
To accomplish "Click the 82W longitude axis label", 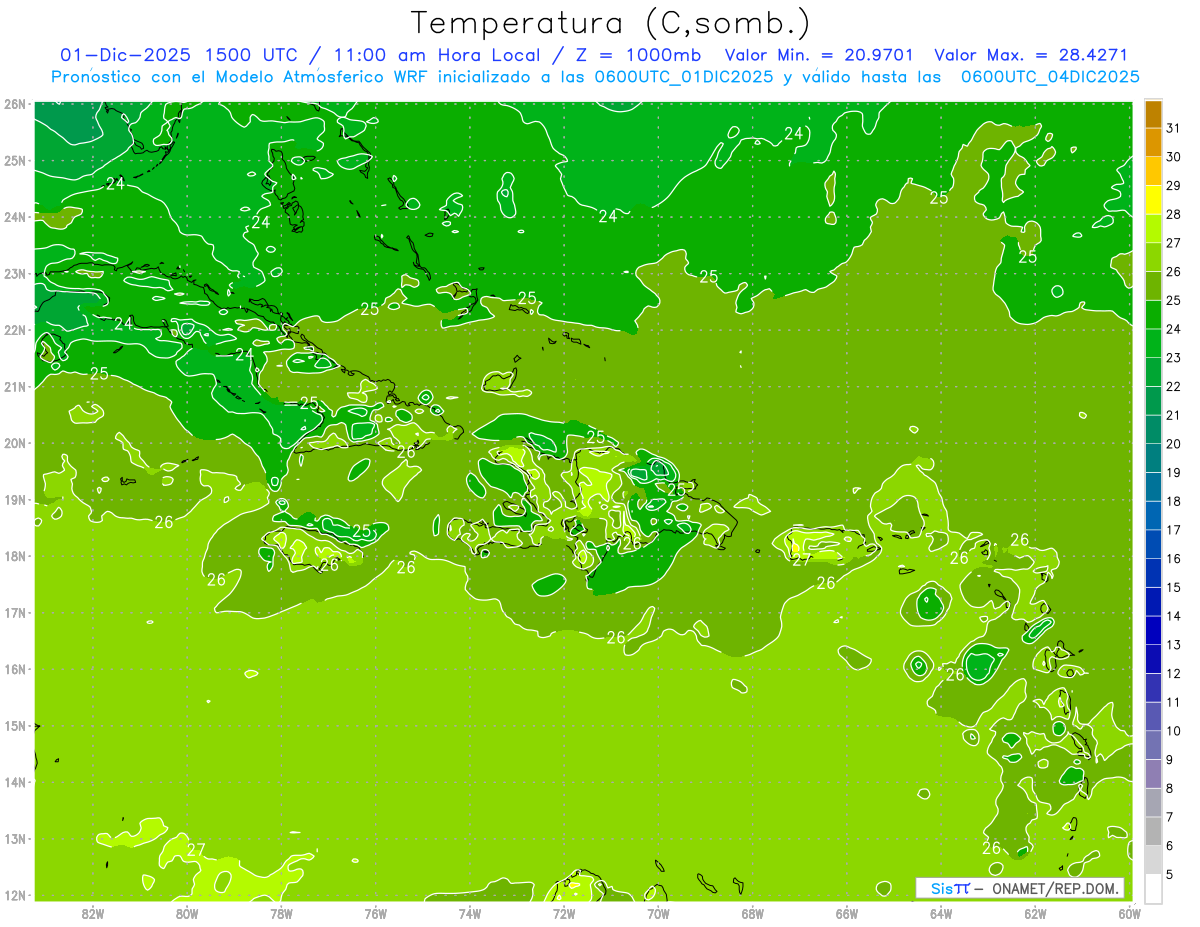I will pos(93,913).
